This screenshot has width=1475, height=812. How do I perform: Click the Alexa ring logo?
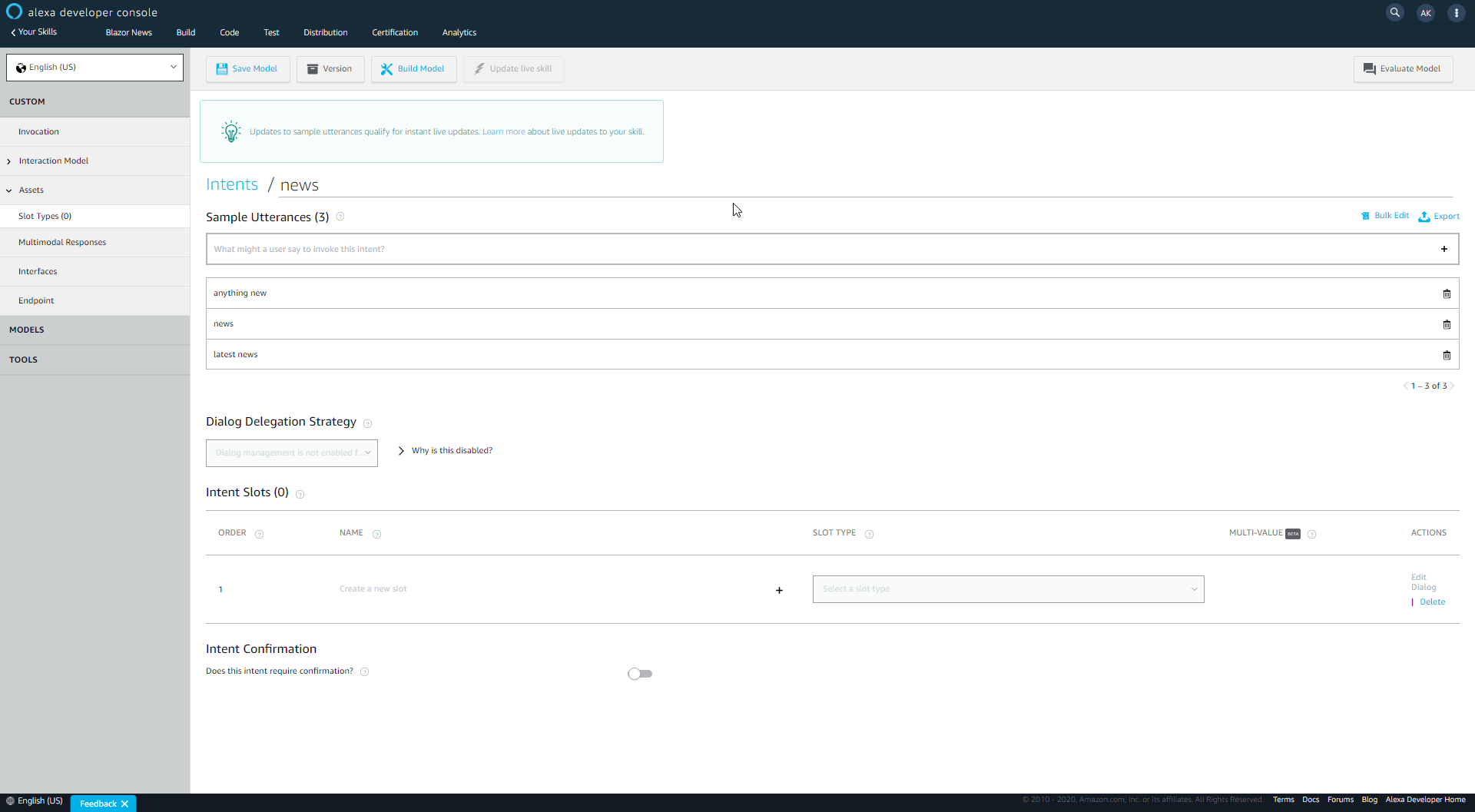tap(14, 12)
